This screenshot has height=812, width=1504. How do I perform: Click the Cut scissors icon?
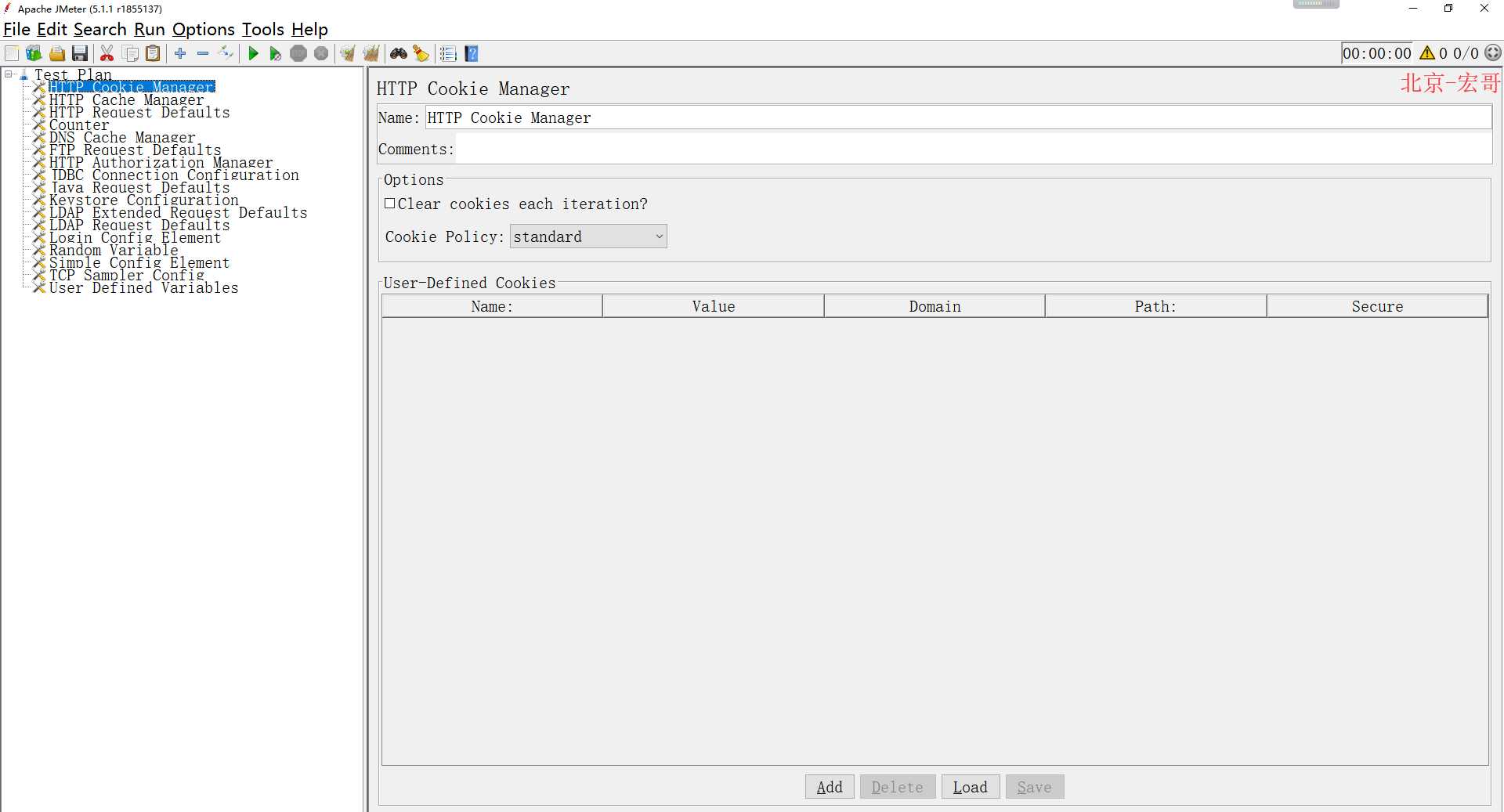tap(107, 53)
